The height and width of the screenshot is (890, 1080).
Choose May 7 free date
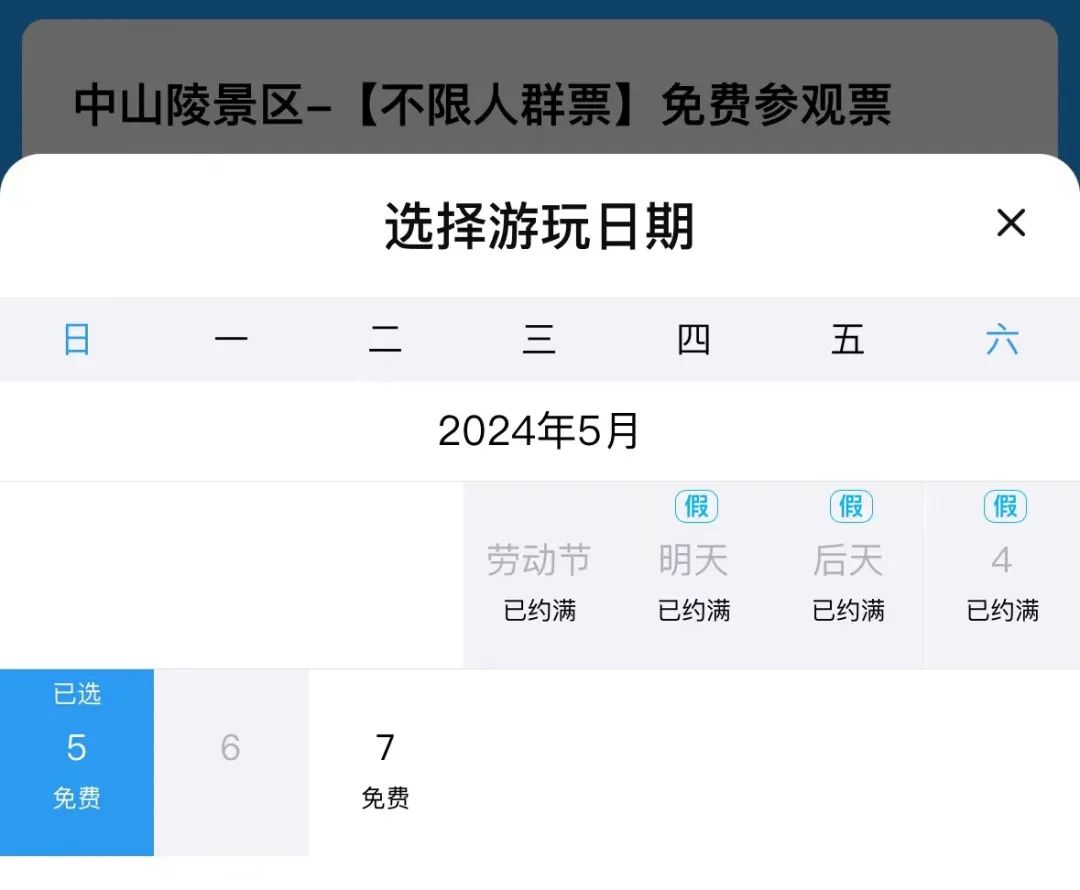(x=385, y=762)
